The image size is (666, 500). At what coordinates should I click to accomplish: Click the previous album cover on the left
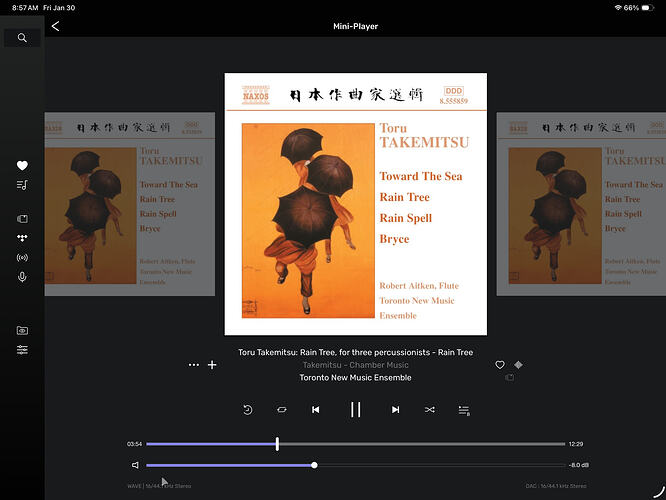click(130, 204)
